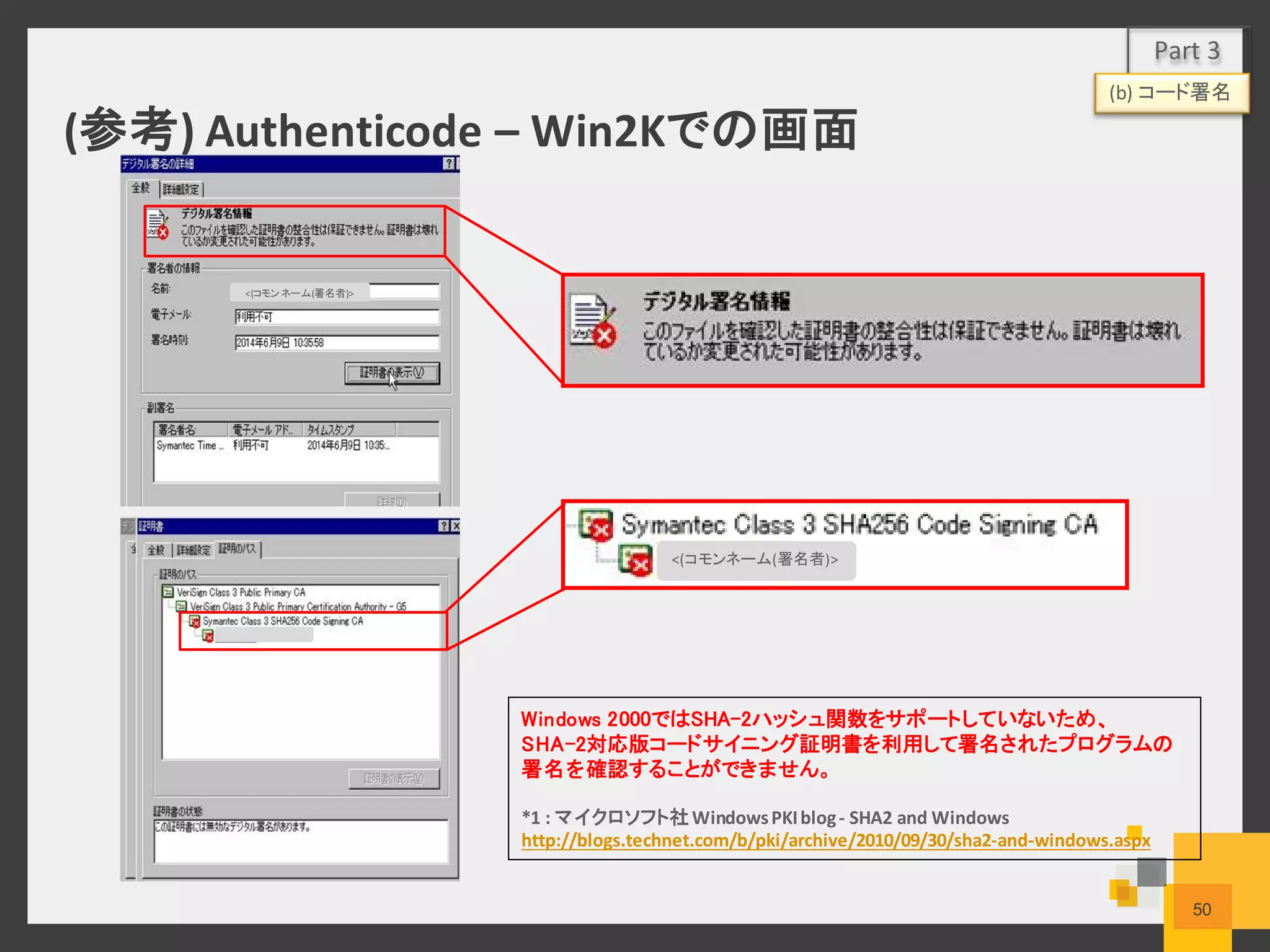Click the Symantec SHA256 CA error certificate icon
The image size is (1270, 952).
point(195,621)
